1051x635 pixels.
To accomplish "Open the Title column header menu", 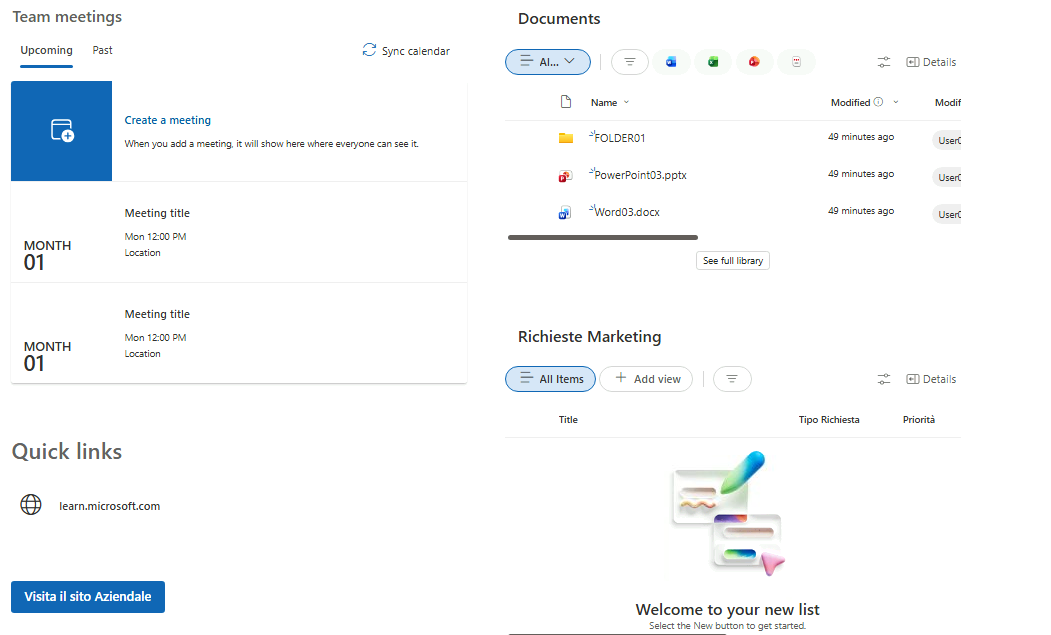I will (x=568, y=420).
